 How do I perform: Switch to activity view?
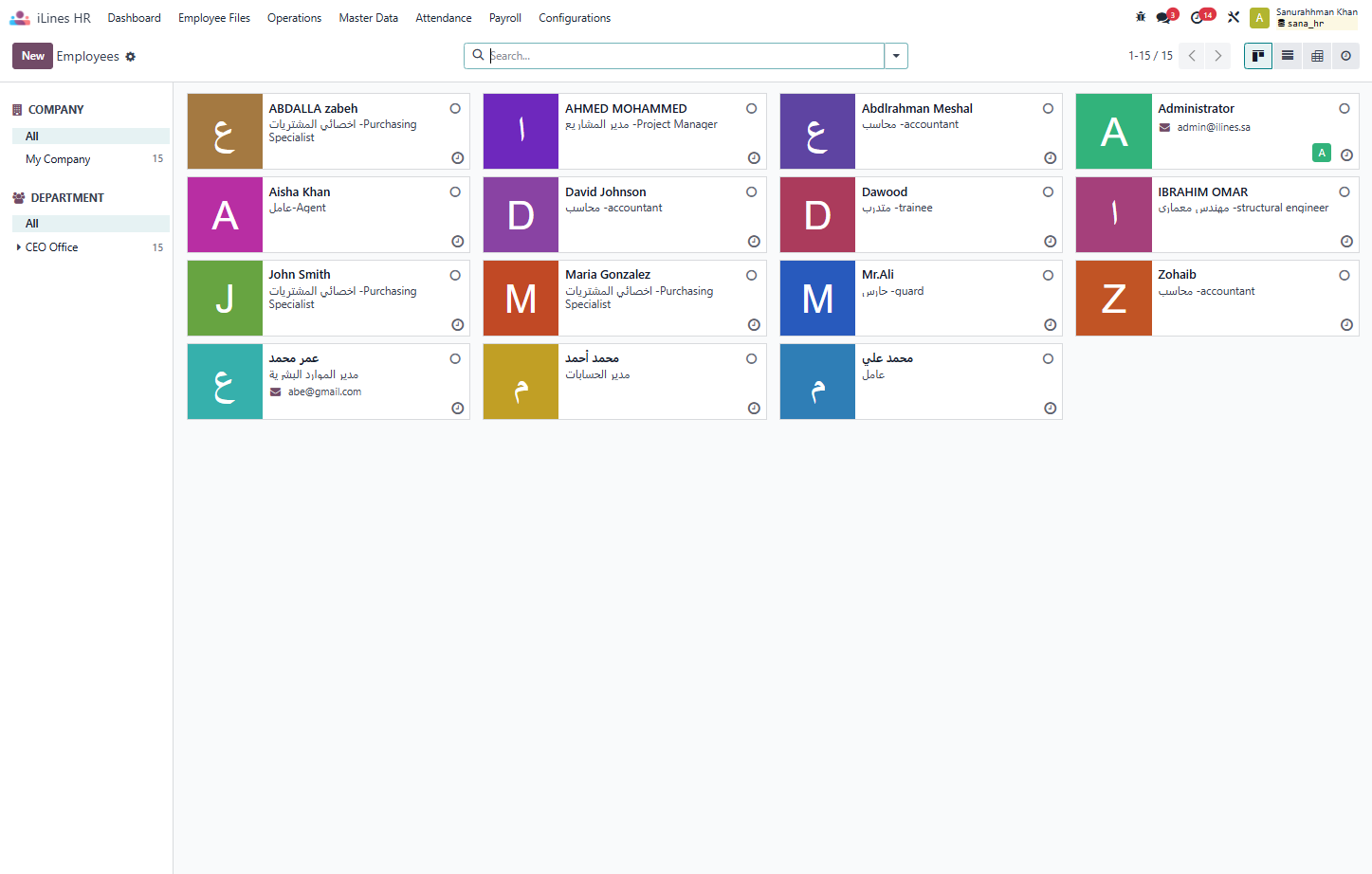[1345, 56]
